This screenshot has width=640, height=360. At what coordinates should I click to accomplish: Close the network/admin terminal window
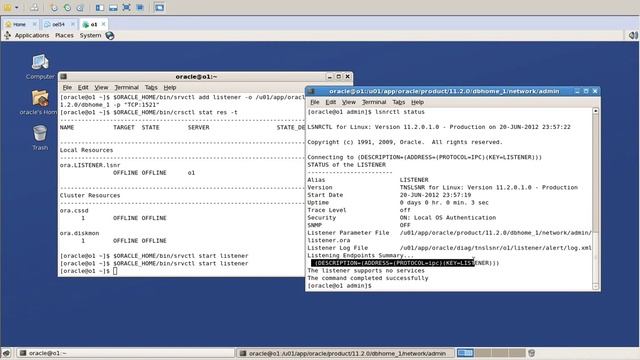coord(595,91)
